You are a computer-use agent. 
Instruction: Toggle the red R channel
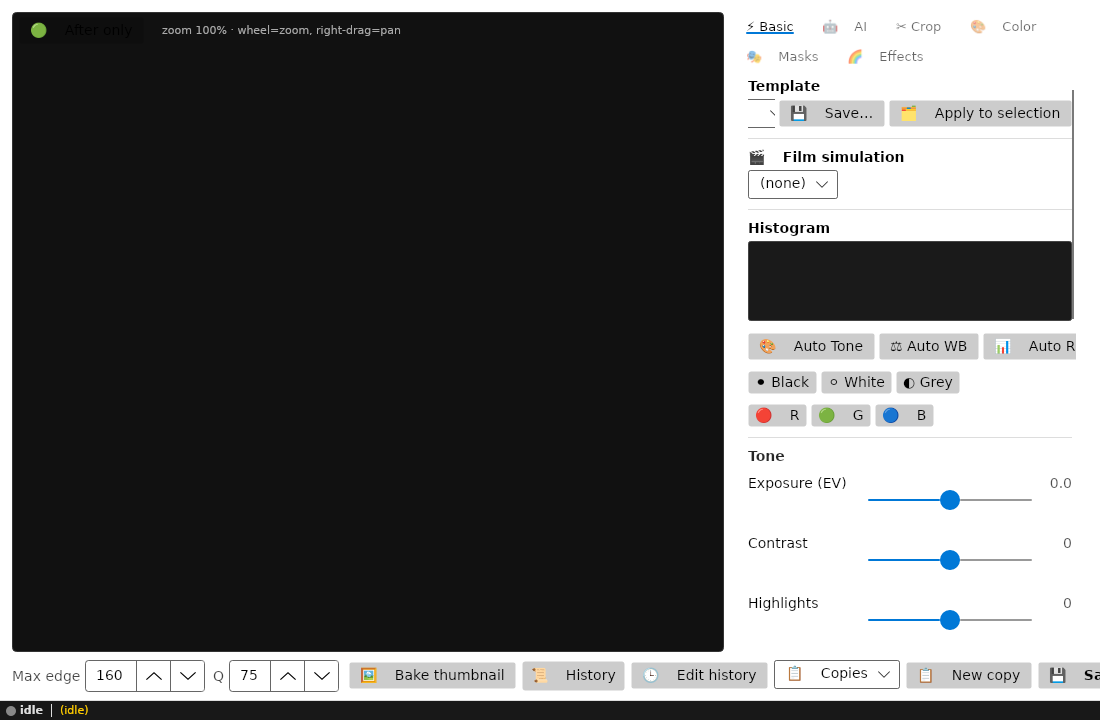(777, 415)
